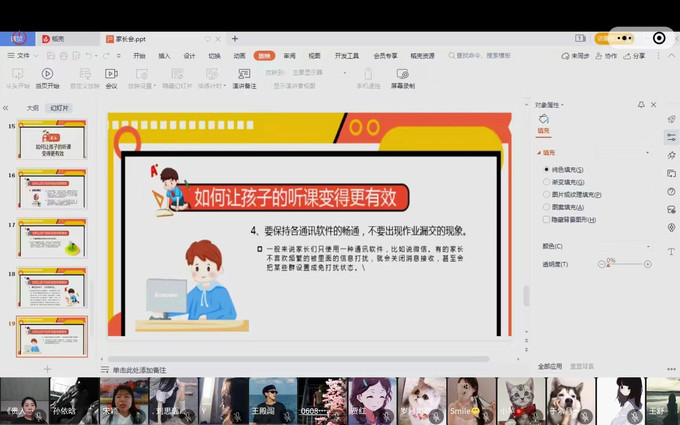Image resolution: width=680 pixels, height=425 pixels.
Task: Open the 对象属性 panel title dropdown
Action: (562, 105)
